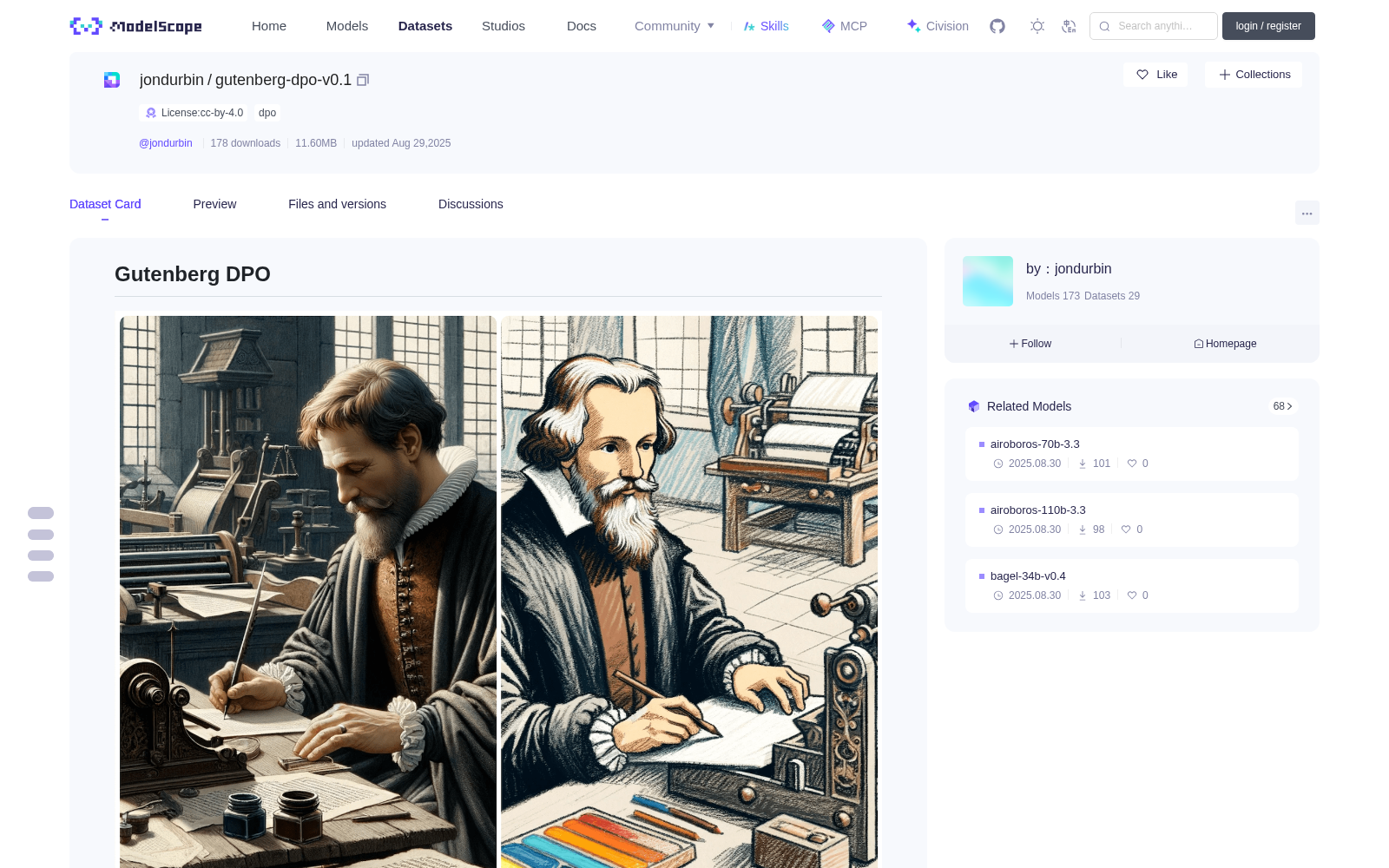This screenshot has width=1389, height=868.
Task: Open the Civision link
Action: point(938,26)
